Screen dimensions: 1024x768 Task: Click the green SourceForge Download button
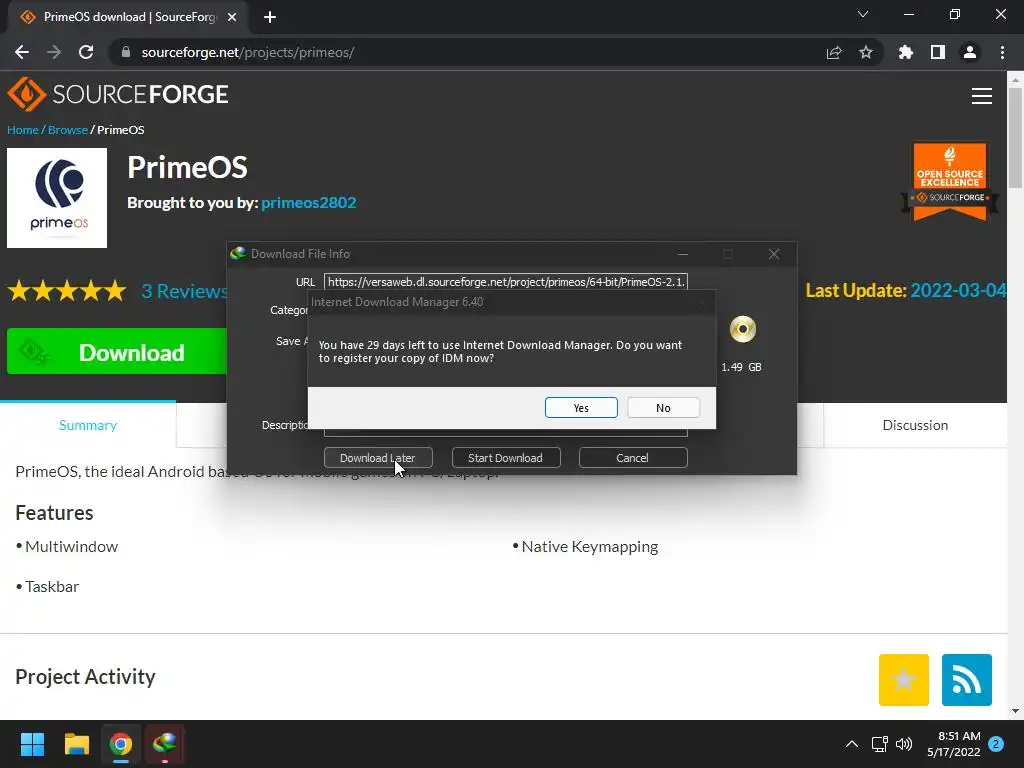[x=118, y=351]
